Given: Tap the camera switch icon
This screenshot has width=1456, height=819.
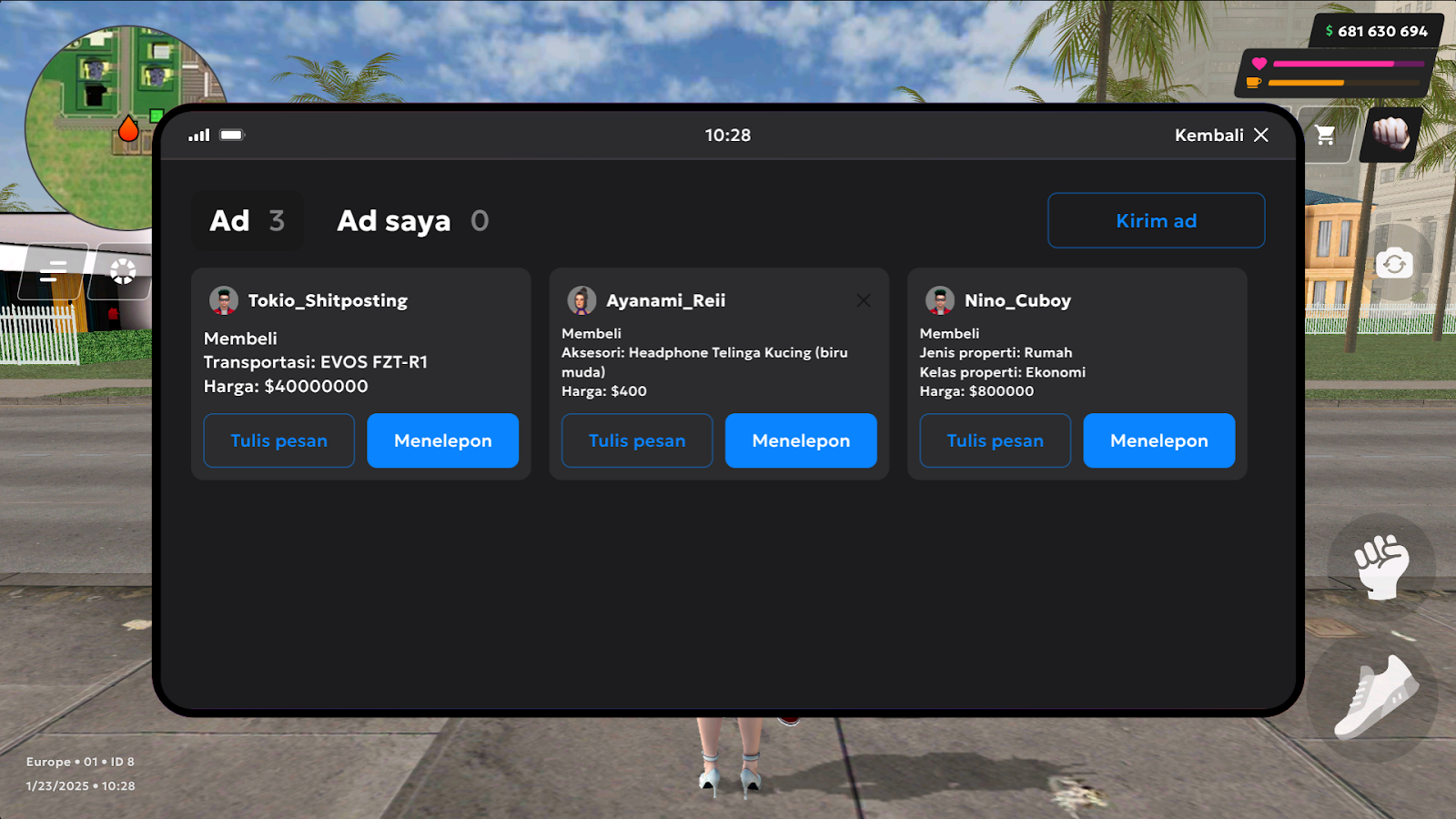Looking at the screenshot, I should 1394,264.
